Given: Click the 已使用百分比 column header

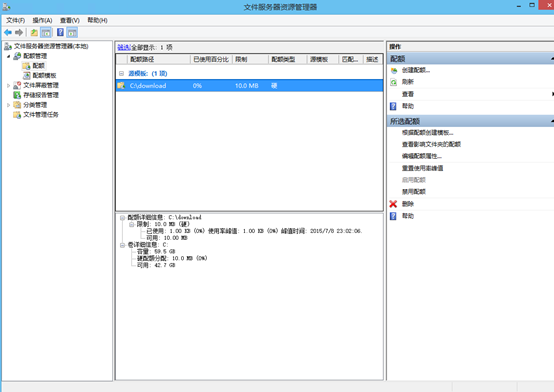Looking at the screenshot, I should [x=211, y=59].
